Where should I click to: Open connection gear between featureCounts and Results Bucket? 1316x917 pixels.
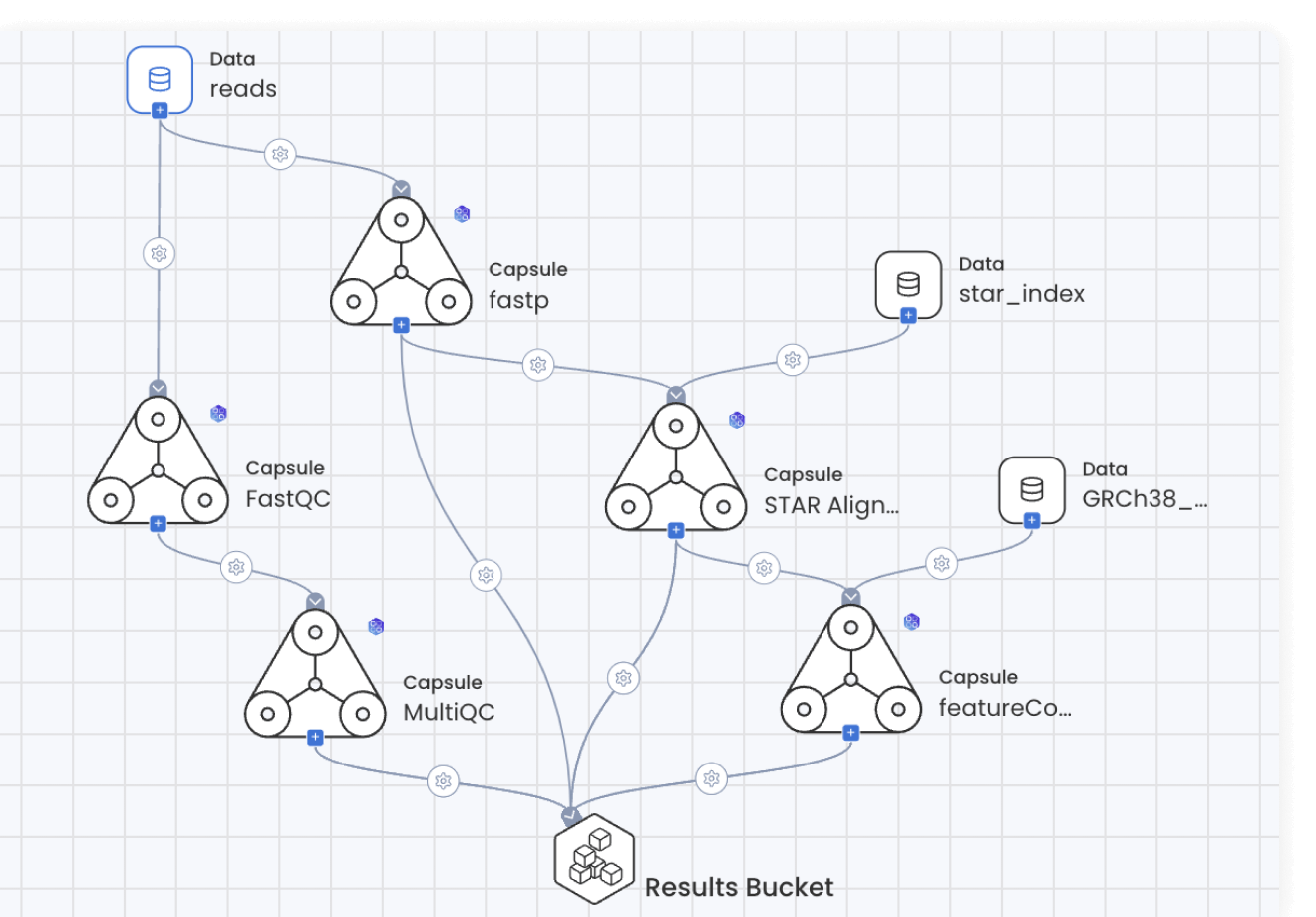[x=711, y=778]
